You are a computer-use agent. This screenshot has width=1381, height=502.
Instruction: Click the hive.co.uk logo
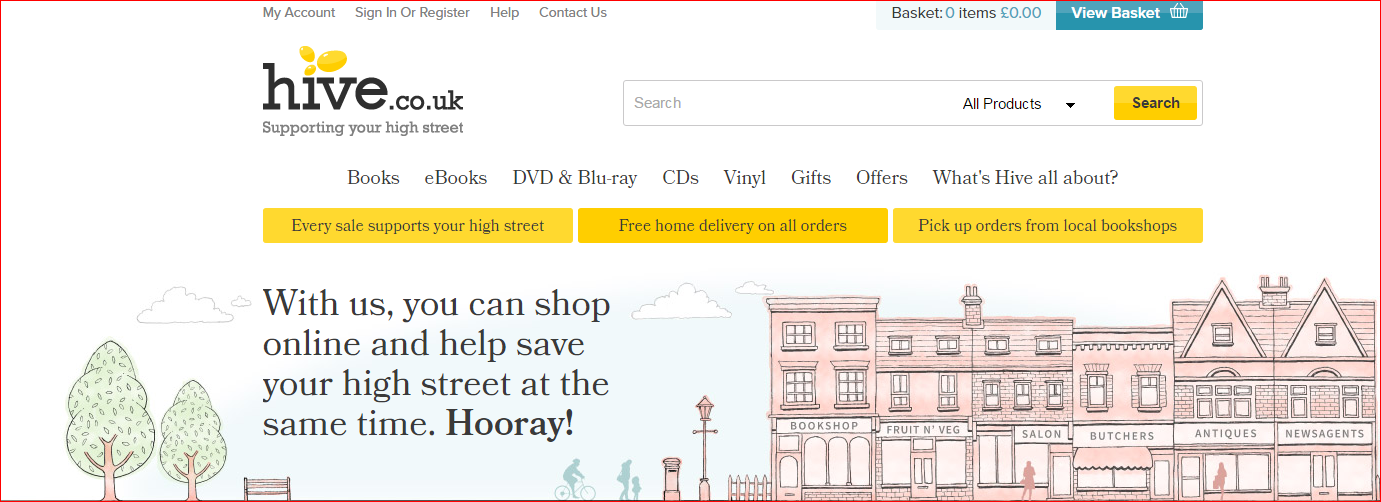(362, 90)
